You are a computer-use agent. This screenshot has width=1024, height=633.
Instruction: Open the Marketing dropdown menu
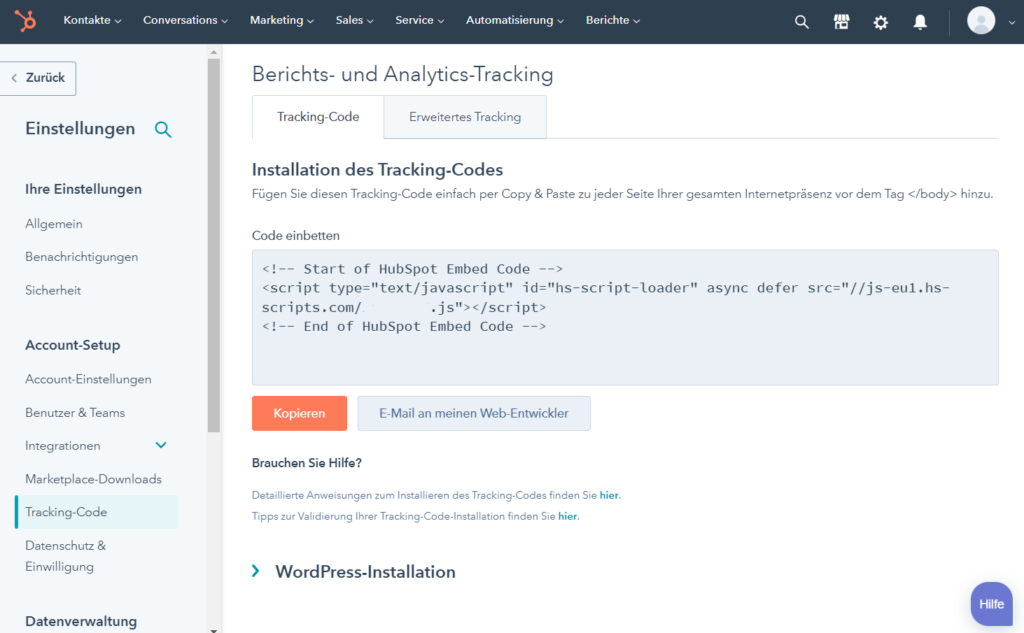[x=282, y=20]
